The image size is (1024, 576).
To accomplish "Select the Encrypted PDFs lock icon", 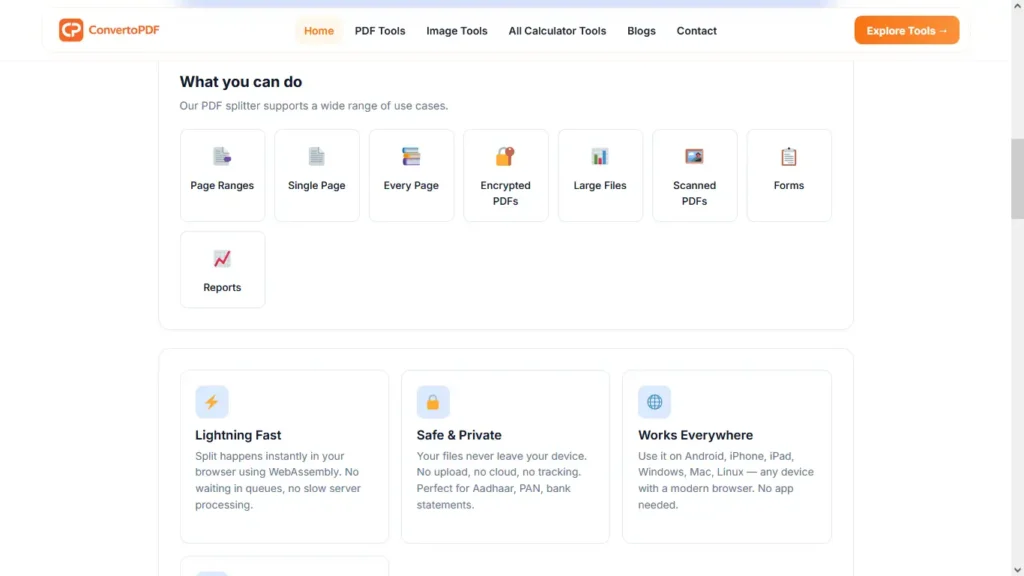I will tap(505, 157).
